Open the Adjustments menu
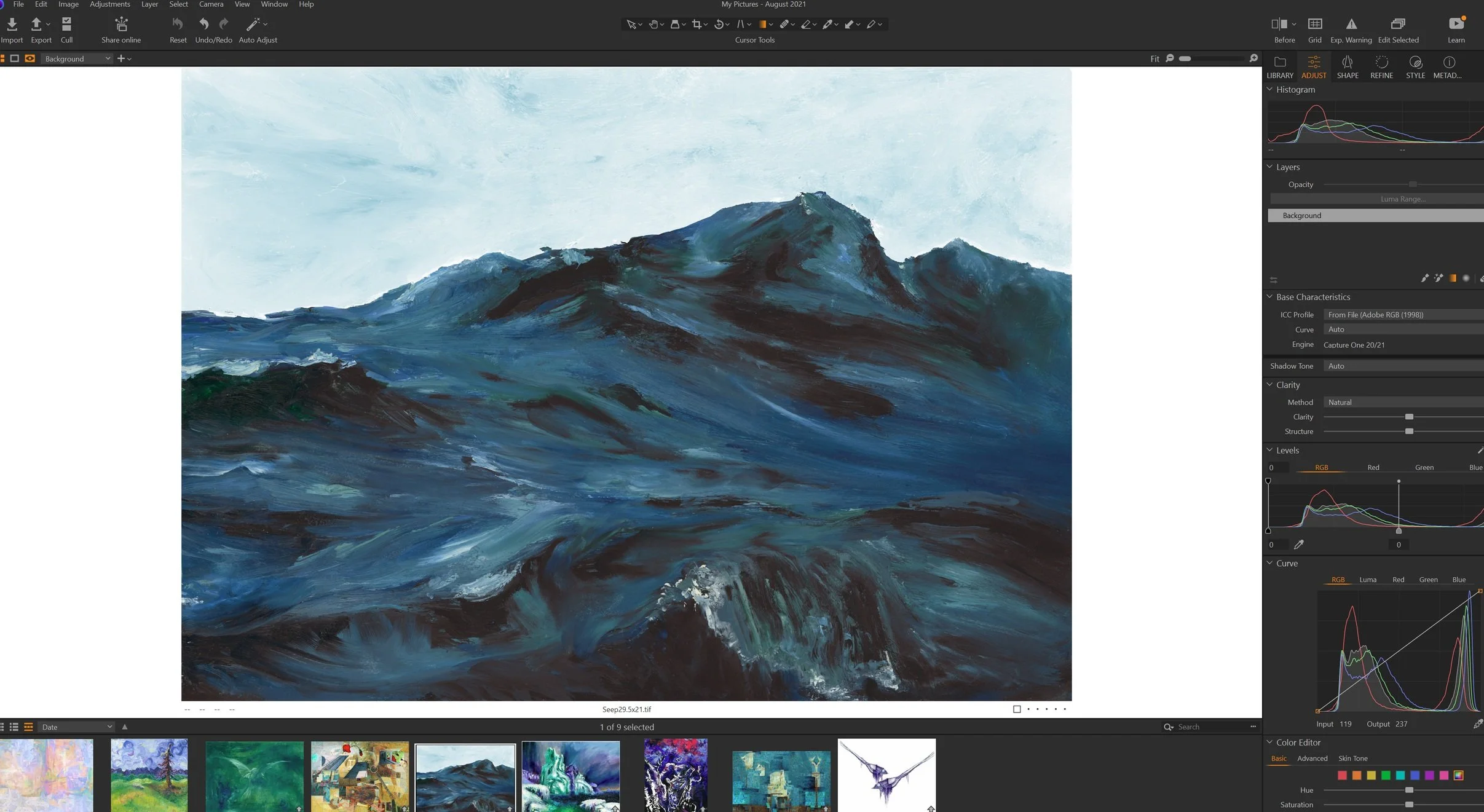The image size is (1484, 812). [x=109, y=4]
